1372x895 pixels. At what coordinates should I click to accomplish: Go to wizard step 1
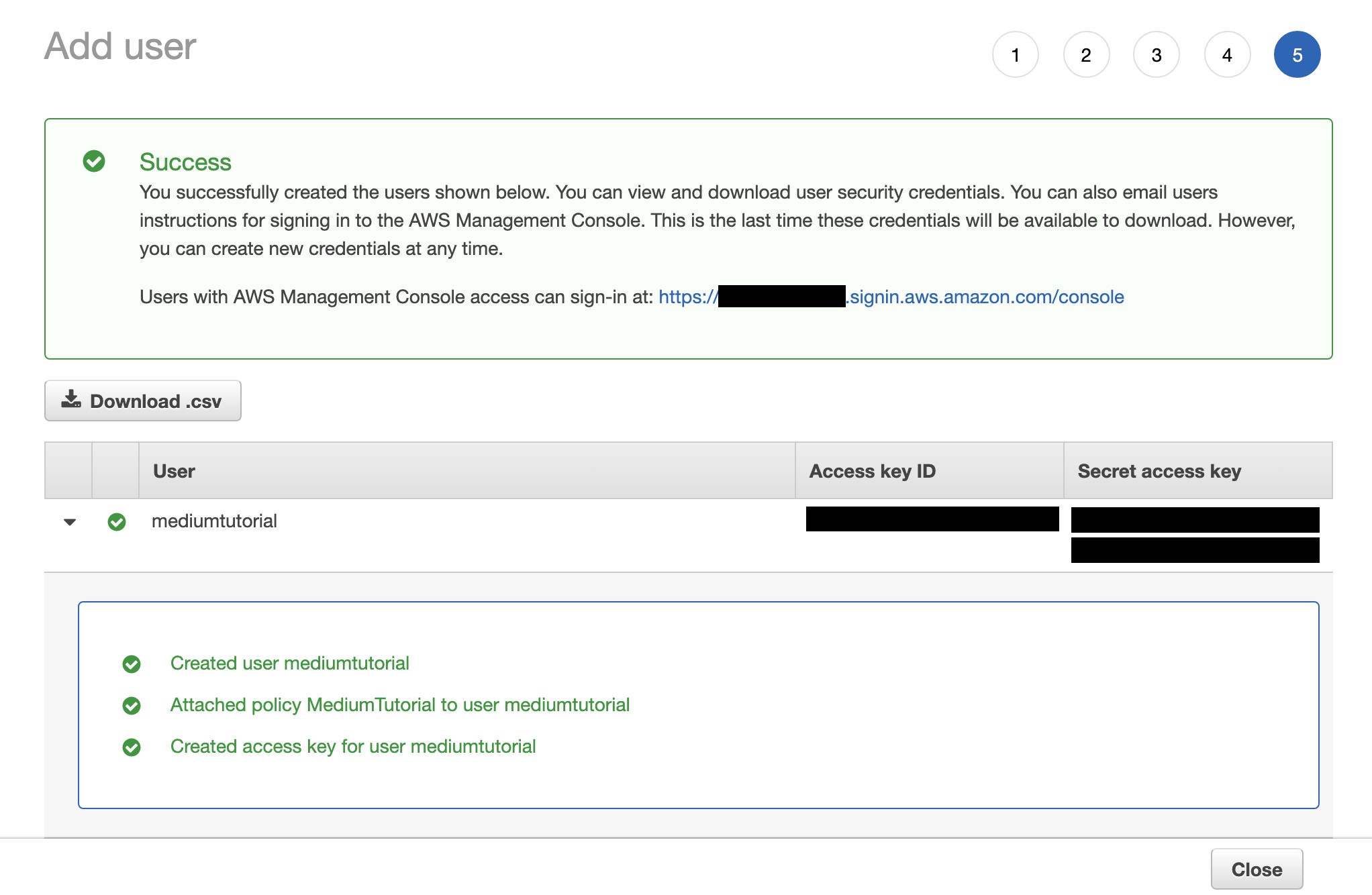(1015, 54)
